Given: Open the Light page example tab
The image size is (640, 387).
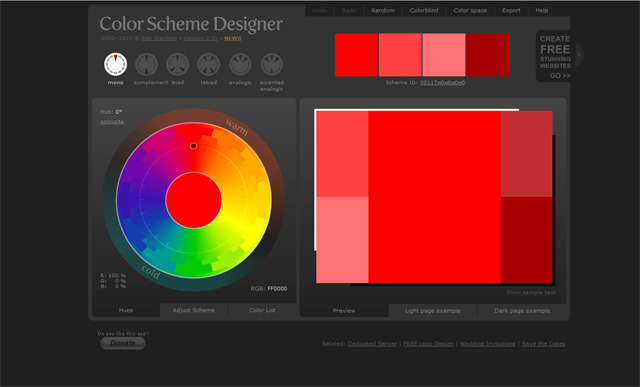Looking at the screenshot, I should point(433,311).
